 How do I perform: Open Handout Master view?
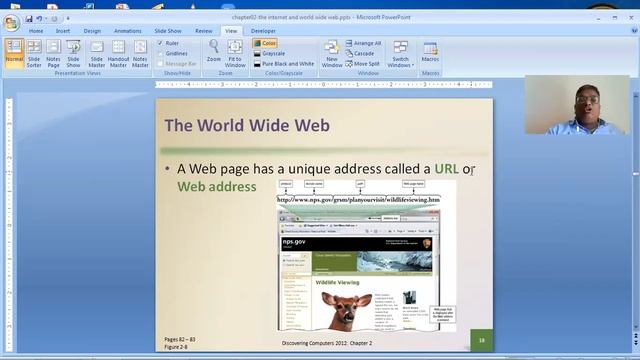click(118, 53)
